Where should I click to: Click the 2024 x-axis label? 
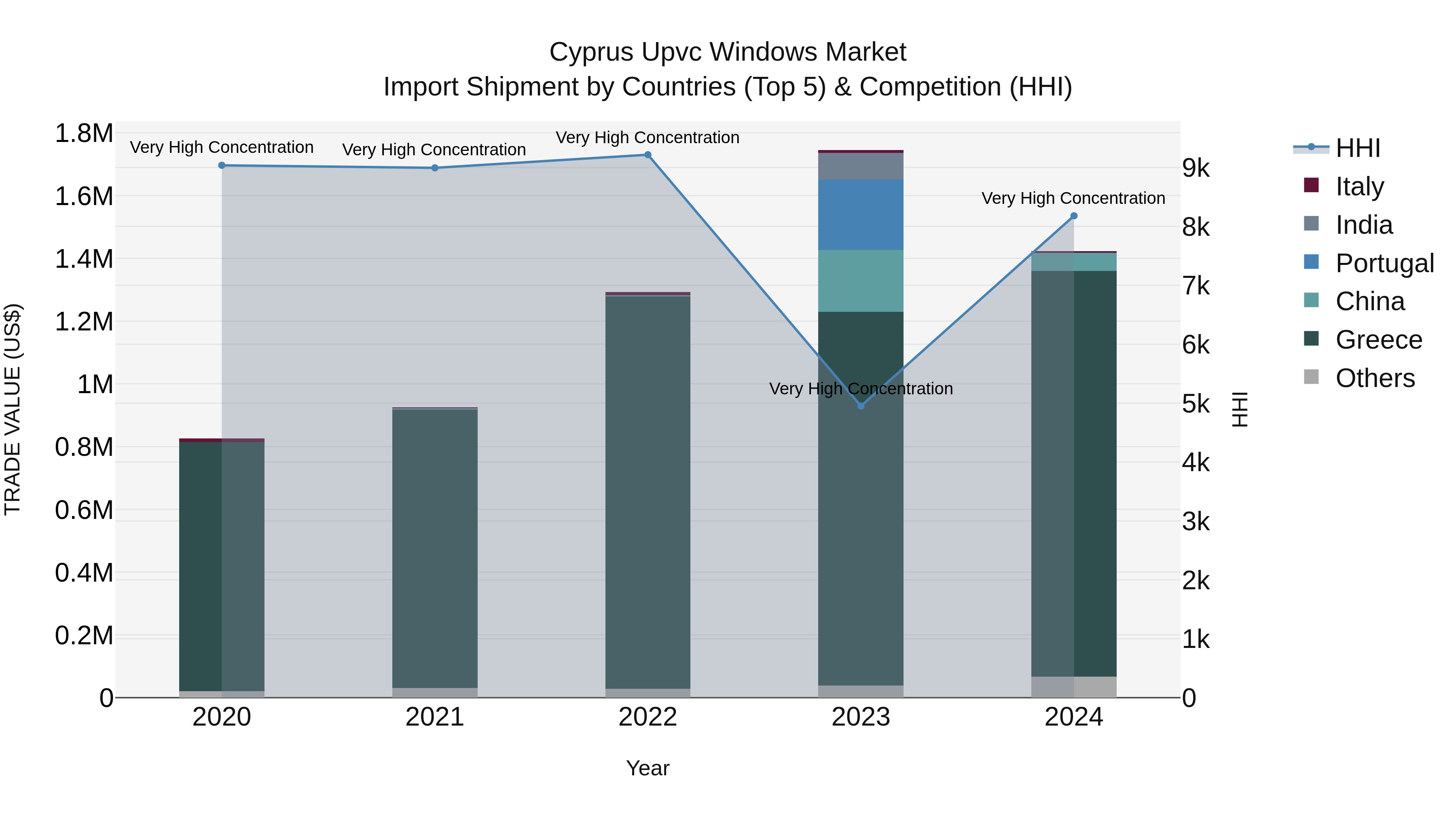(1074, 717)
